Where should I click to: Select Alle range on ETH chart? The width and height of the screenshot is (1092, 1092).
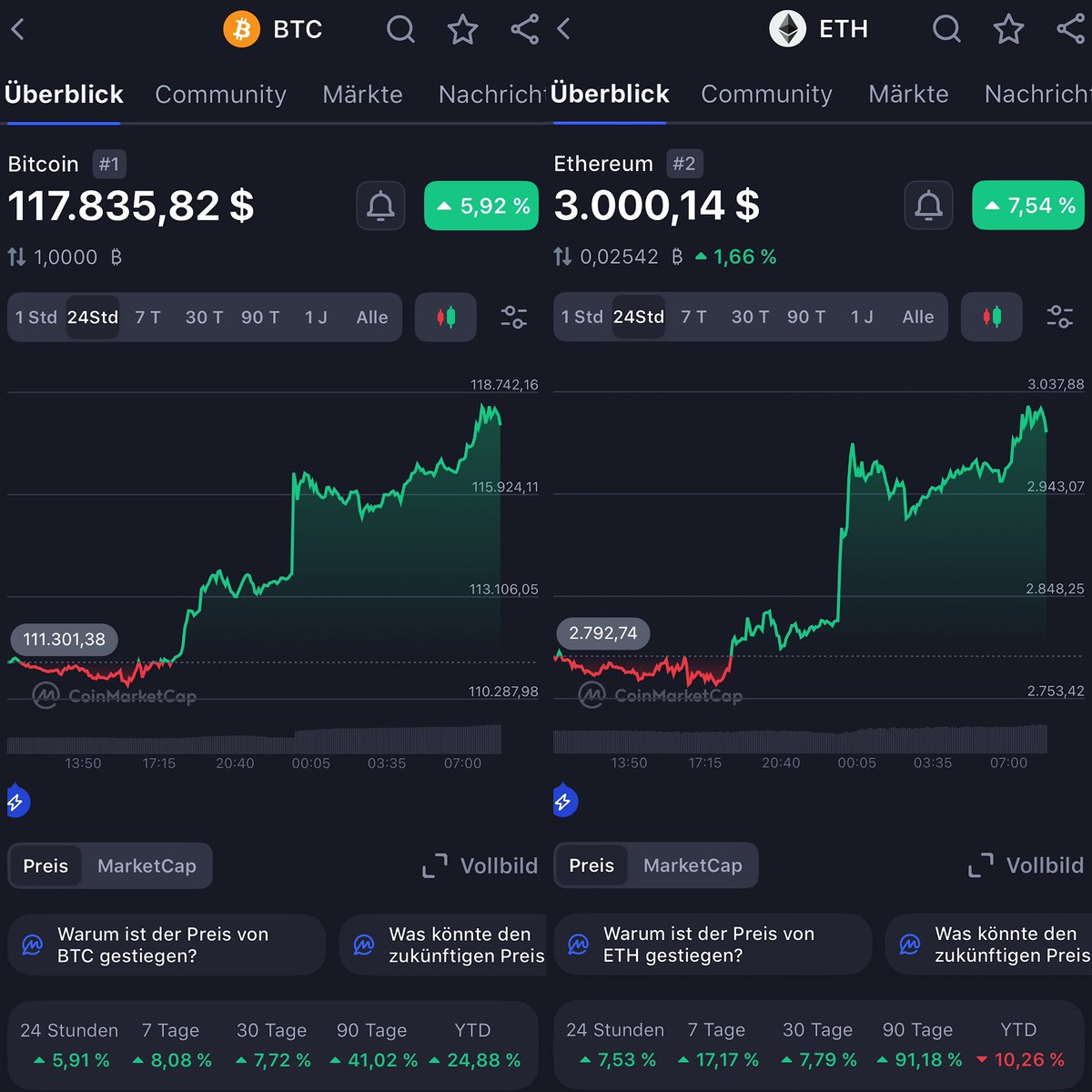point(918,318)
